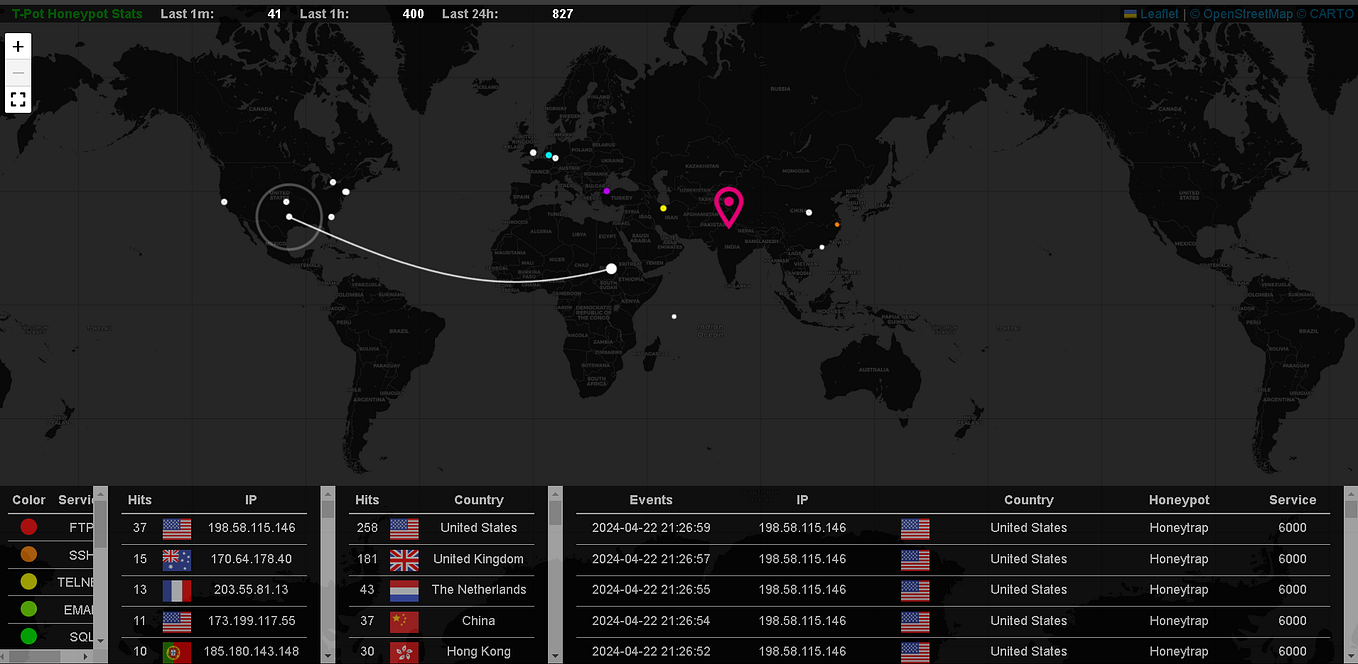The height and width of the screenshot is (664, 1358).
Task: Click the US flag in the 21:26:59 event row
Action: pyautogui.click(x=915, y=528)
